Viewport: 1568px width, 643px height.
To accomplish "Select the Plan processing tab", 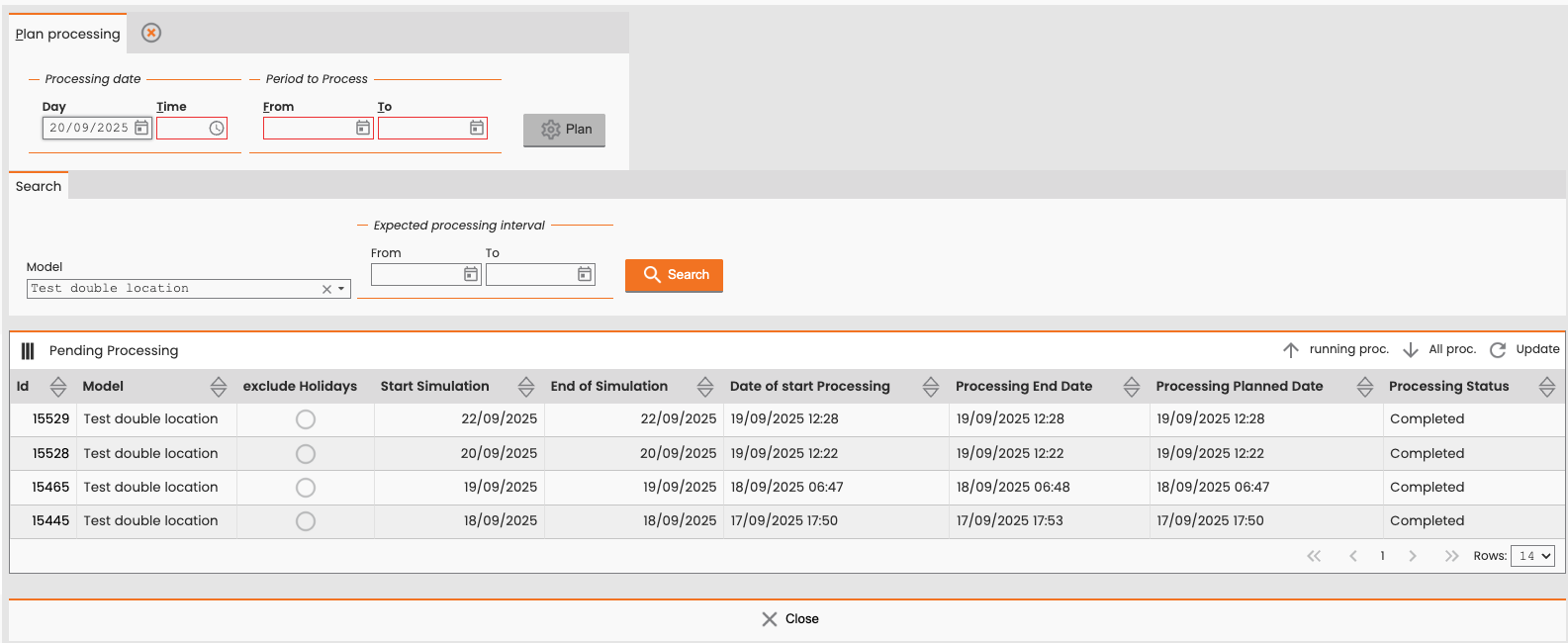I will click(68, 34).
